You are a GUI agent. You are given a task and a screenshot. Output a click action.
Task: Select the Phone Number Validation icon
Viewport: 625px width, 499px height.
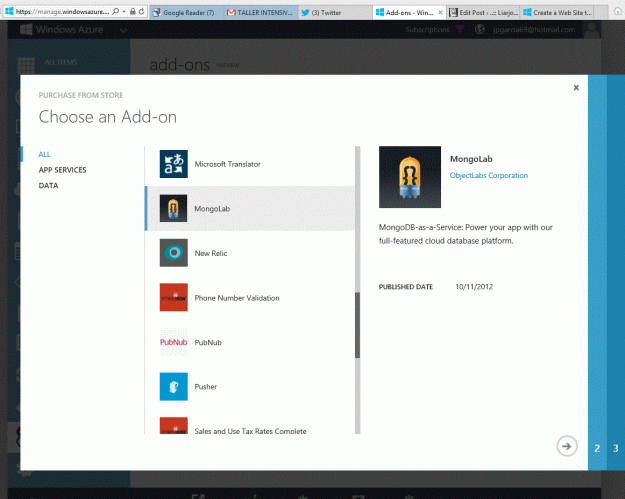click(x=174, y=297)
